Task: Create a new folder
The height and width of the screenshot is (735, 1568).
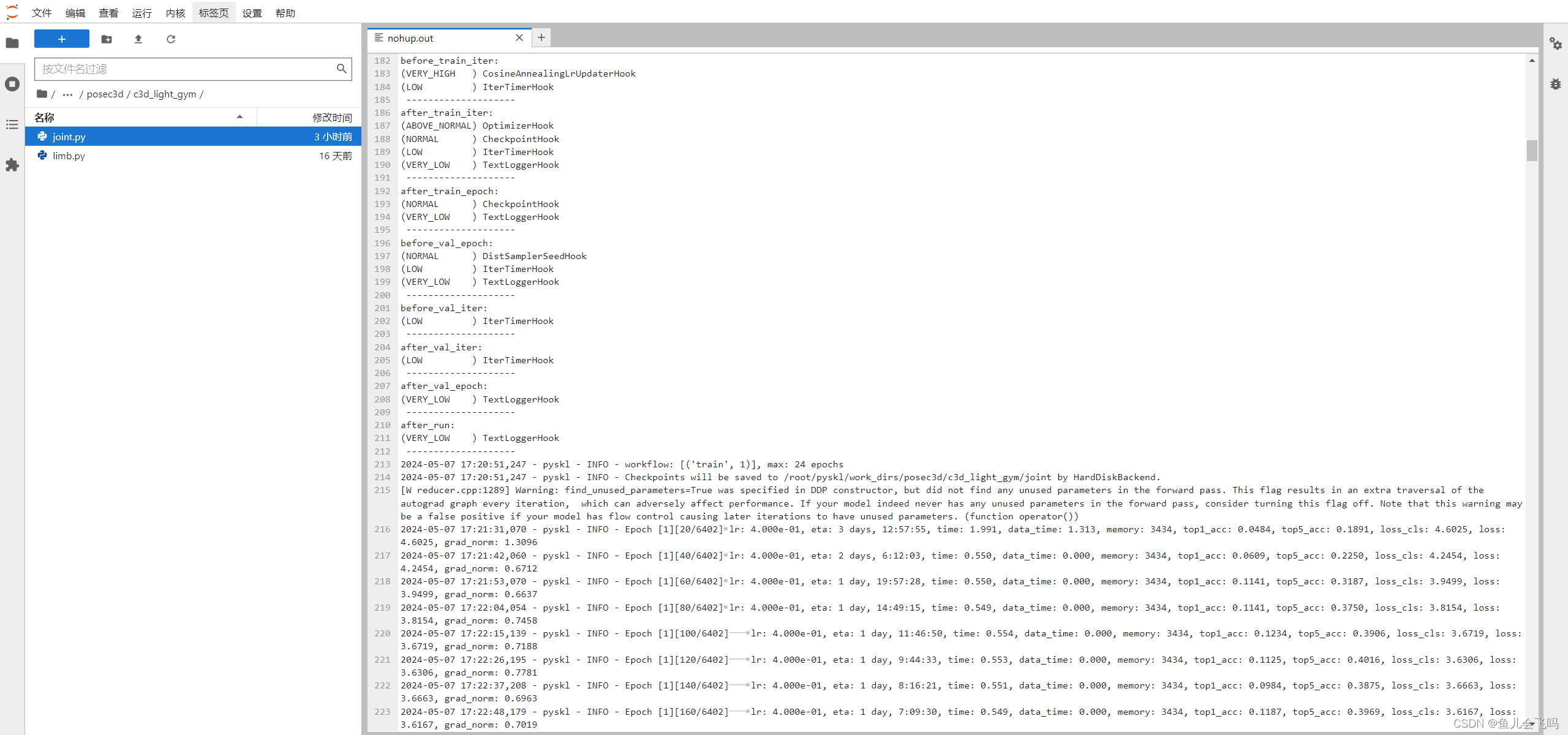Action: click(x=107, y=39)
